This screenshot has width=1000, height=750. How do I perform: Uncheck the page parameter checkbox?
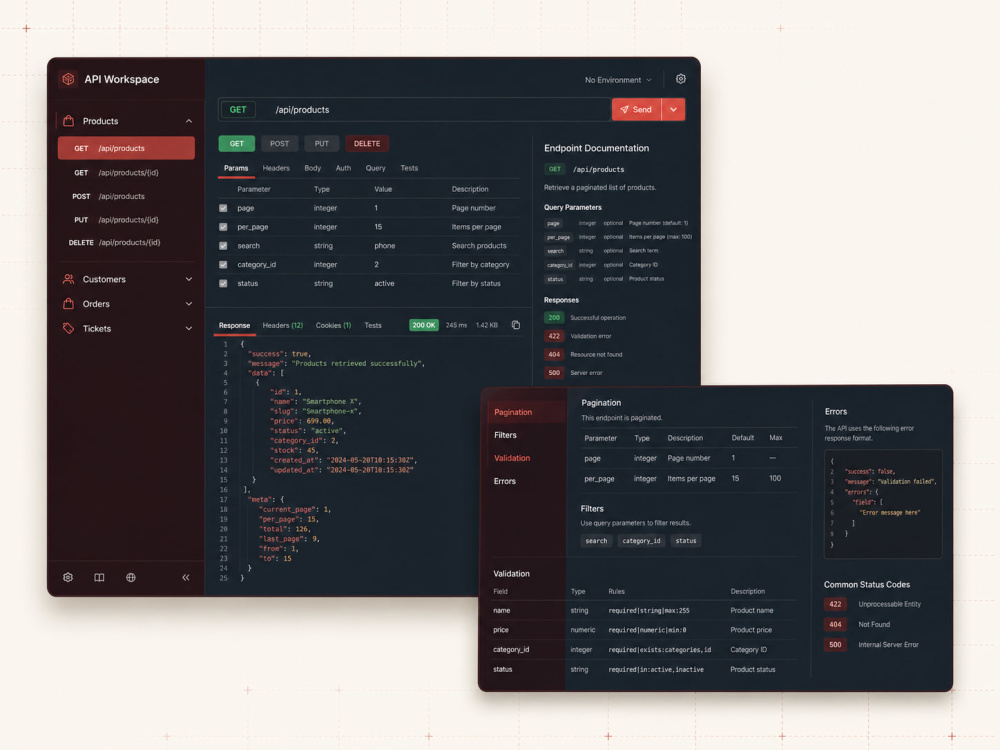point(223,208)
